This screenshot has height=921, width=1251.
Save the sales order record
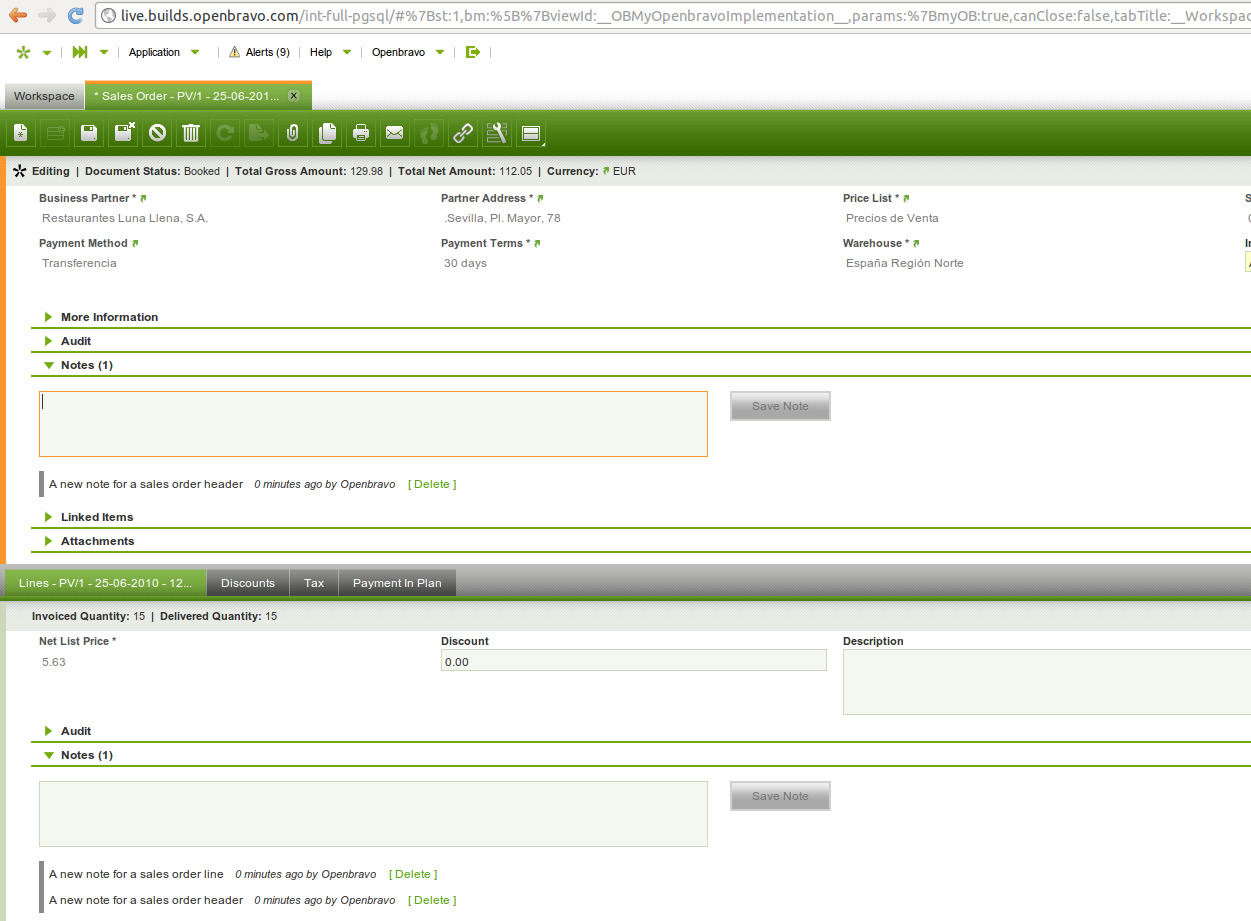(89, 132)
